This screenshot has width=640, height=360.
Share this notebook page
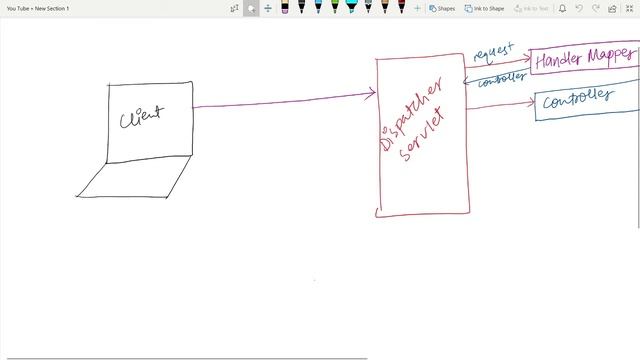612,8
